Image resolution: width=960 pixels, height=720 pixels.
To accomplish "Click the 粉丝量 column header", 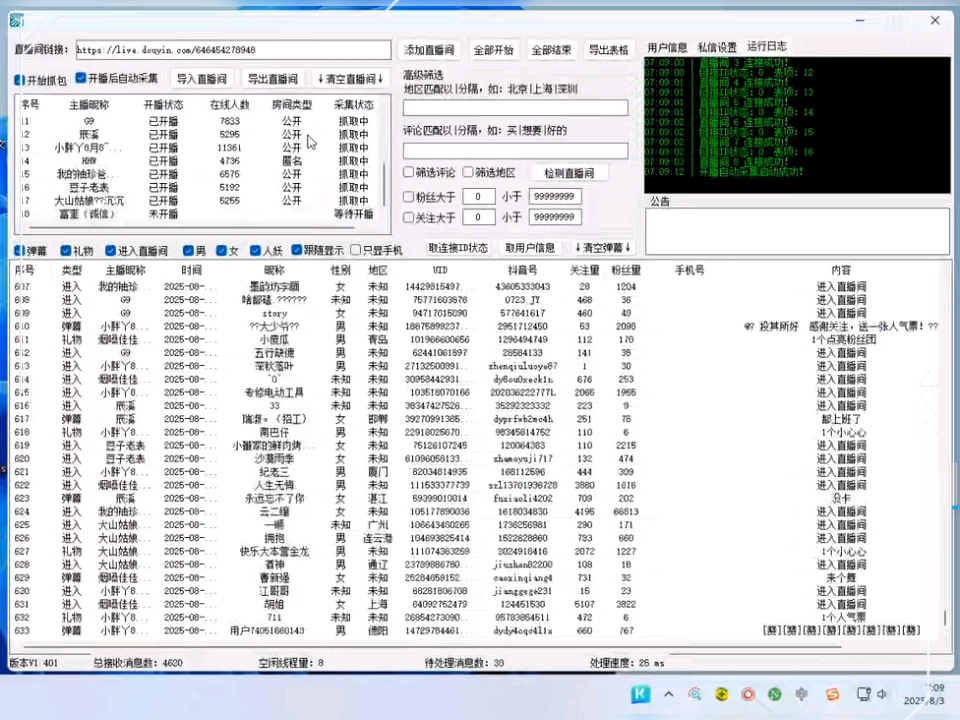I will click(626, 270).
